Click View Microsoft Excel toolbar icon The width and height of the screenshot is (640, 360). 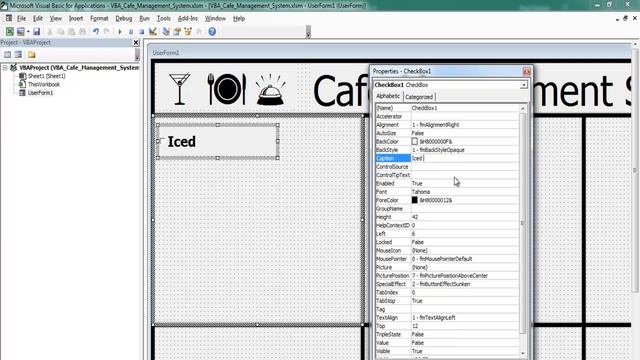point(9,31)
